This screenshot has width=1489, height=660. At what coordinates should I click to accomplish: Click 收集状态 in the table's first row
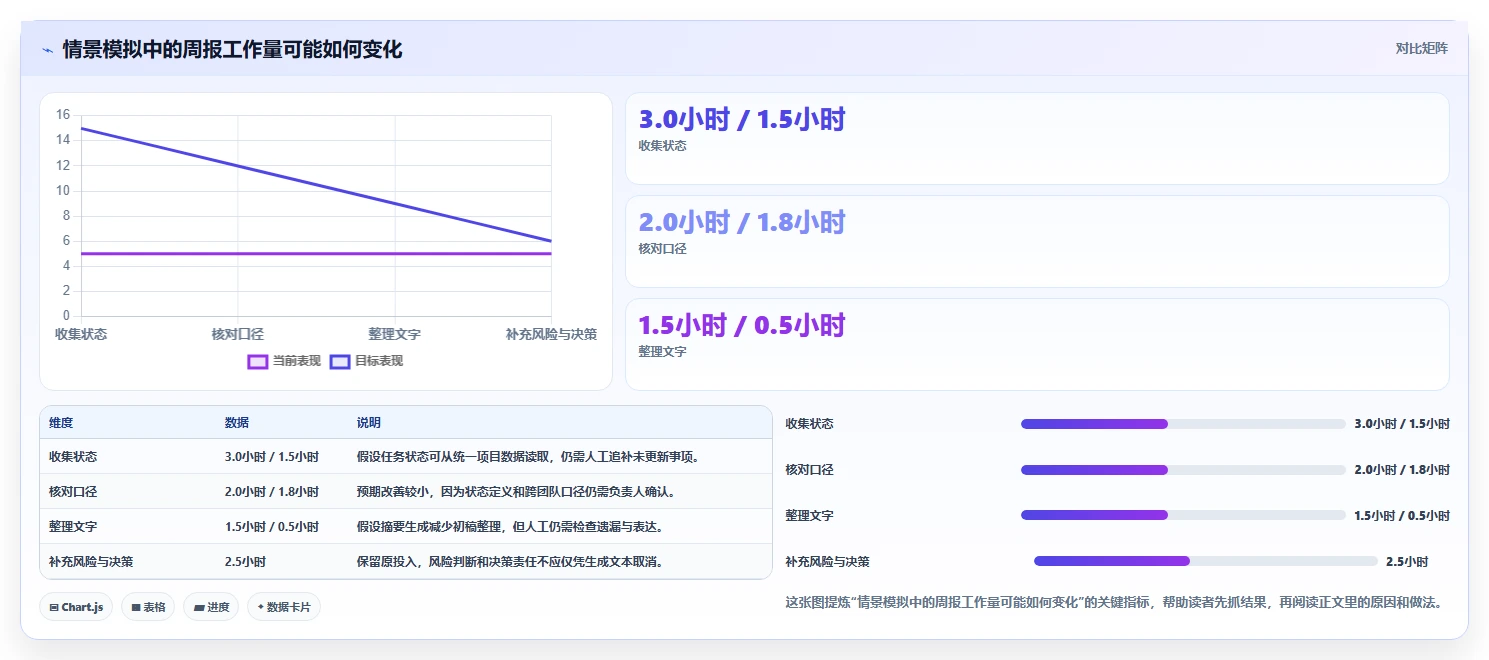[x=73, y=457]
